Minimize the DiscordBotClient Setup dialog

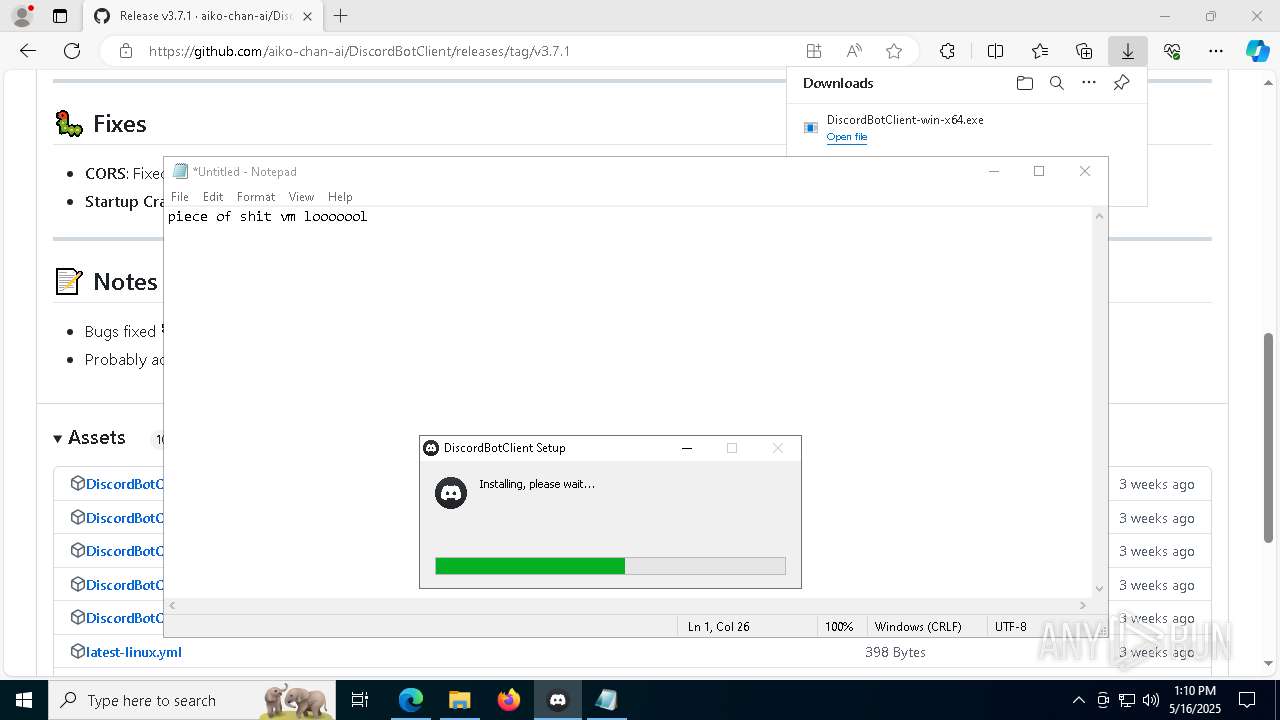click(x=687, y=448)
